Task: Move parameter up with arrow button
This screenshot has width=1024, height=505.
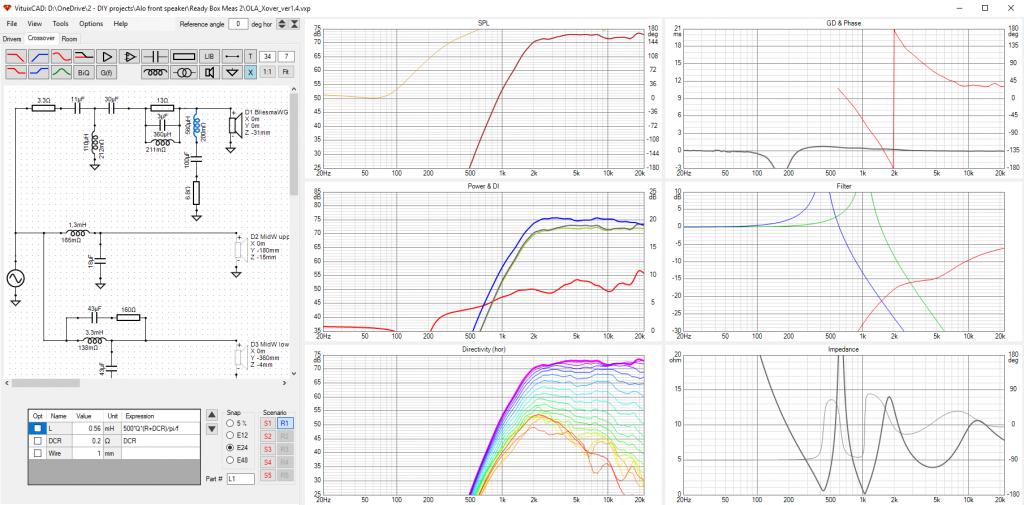Action: pyautogui.click(x=212, y=414)
